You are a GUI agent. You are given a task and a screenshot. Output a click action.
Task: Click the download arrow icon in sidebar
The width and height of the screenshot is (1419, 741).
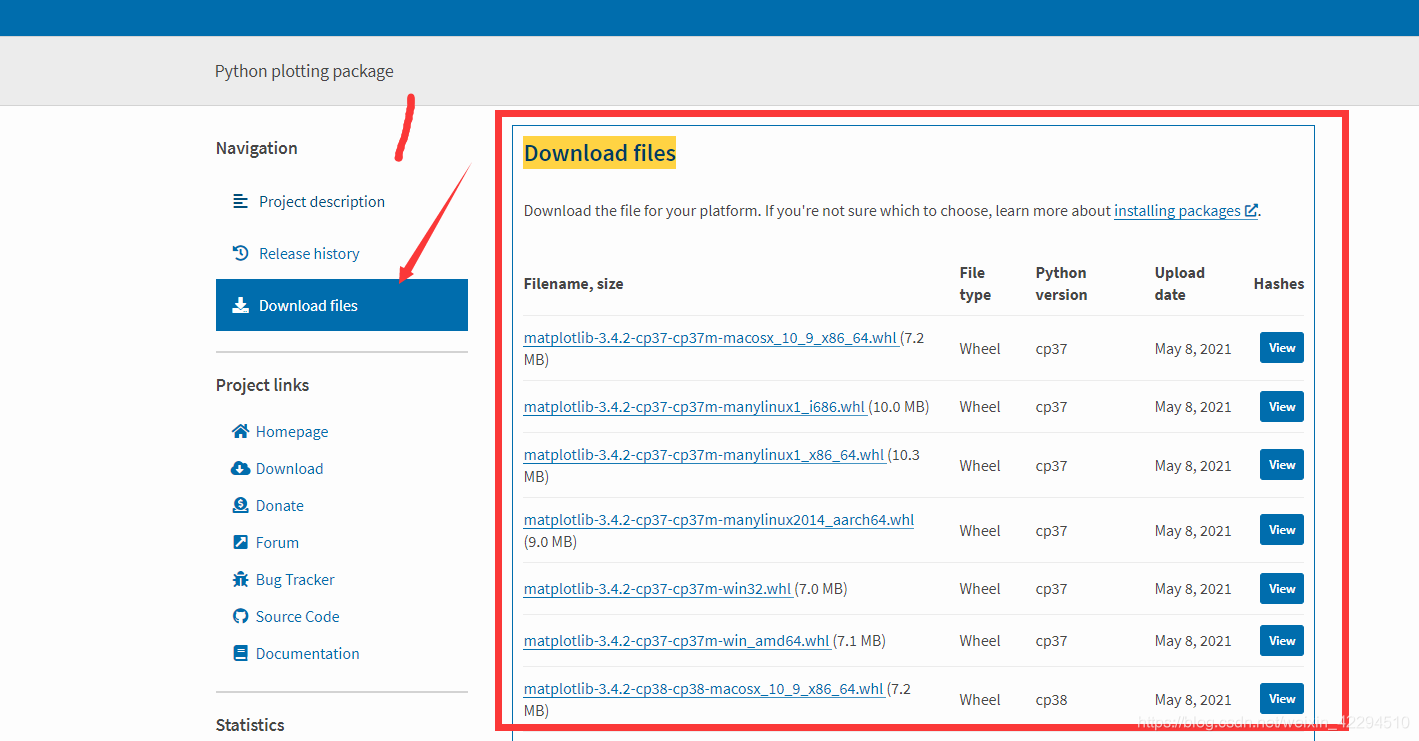click(240, 305)
